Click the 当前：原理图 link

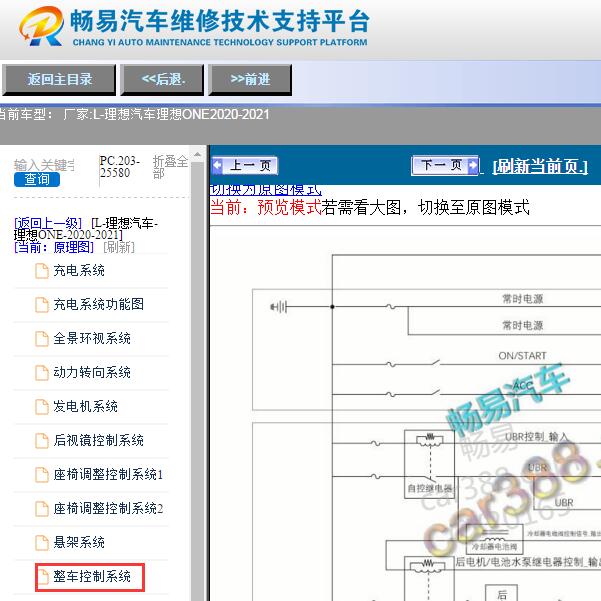pos(54,247)
